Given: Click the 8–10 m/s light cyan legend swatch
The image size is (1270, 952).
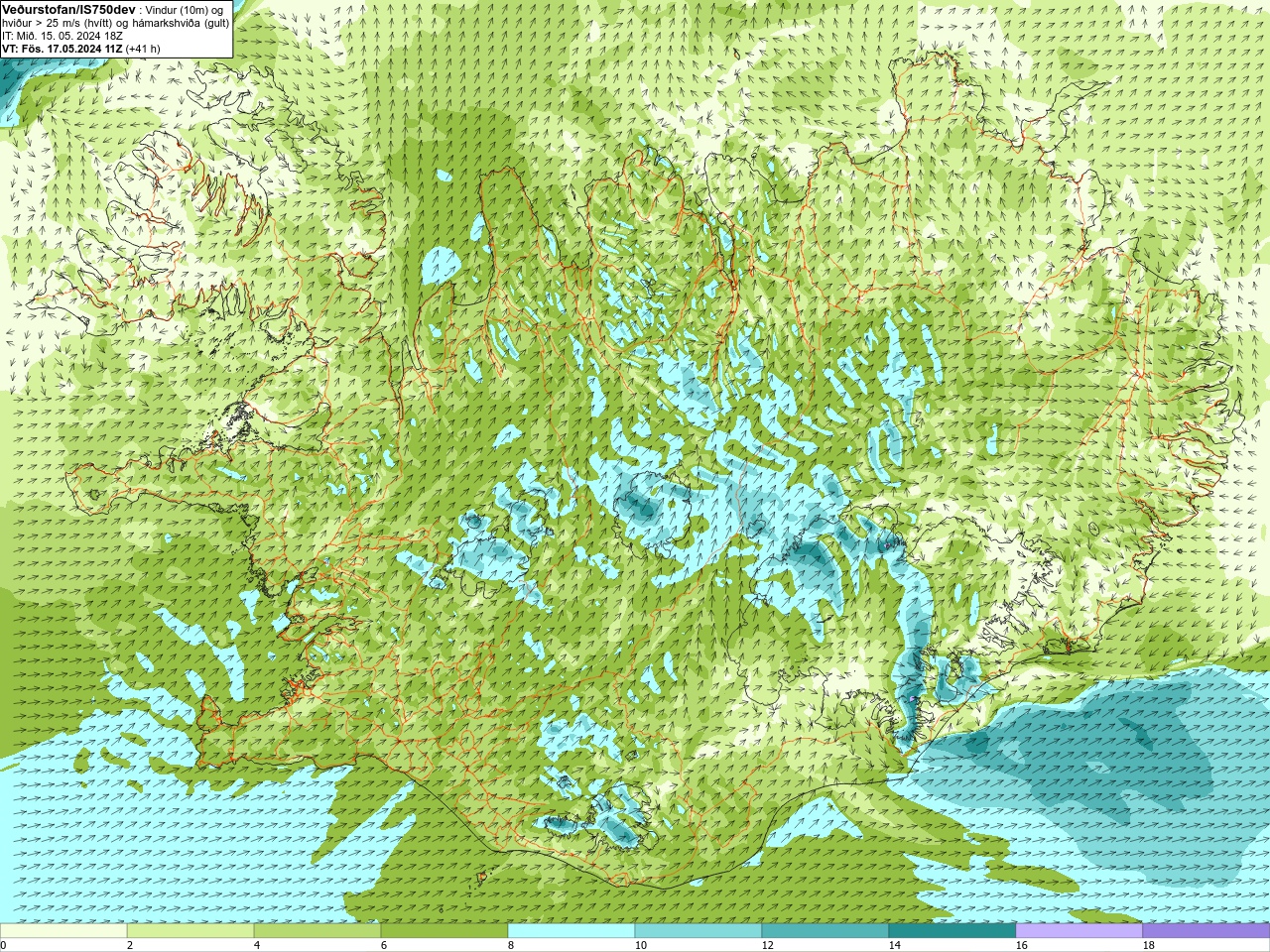Looking at the screenshot, I should 571,931.
